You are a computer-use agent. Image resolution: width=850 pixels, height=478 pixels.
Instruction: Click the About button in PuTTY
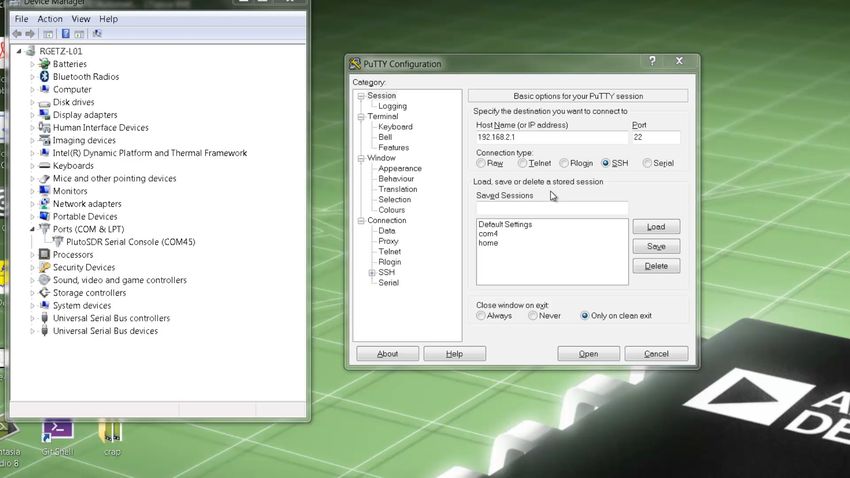click(x=387, y=353)
